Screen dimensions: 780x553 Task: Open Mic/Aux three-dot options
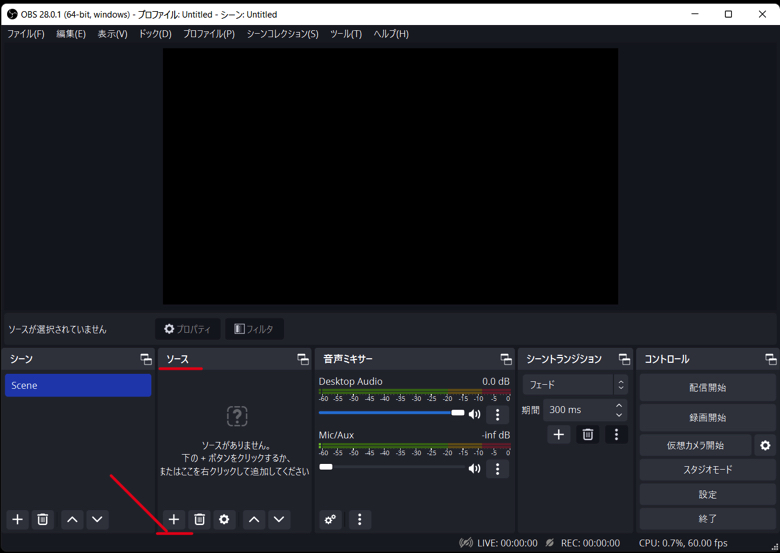(497, 468)
